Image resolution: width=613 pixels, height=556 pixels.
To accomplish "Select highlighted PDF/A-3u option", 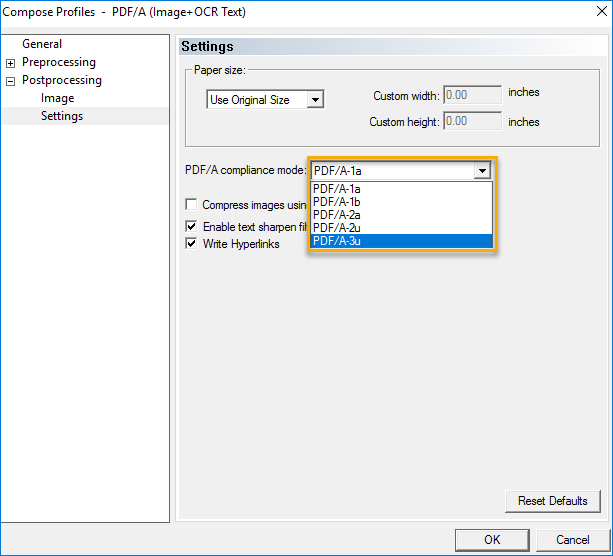I will tap(401, 241).
